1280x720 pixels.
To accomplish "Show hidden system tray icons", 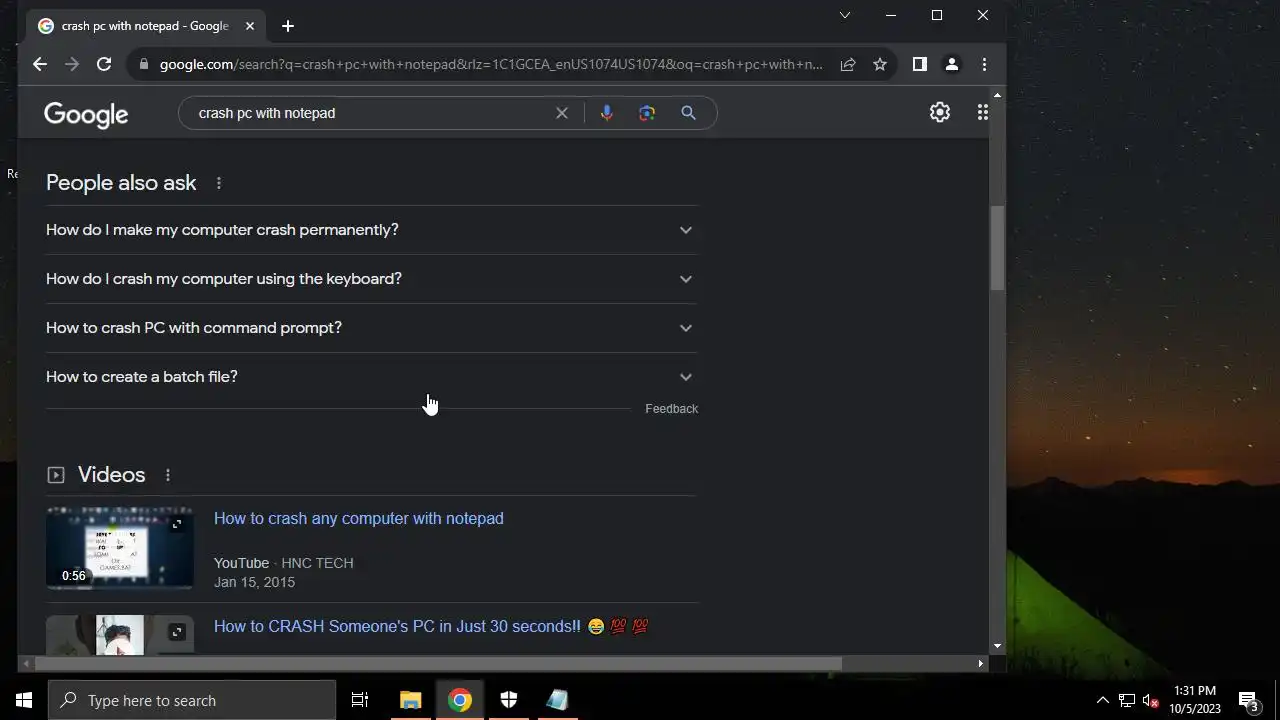I will [x=1103, y=700].
